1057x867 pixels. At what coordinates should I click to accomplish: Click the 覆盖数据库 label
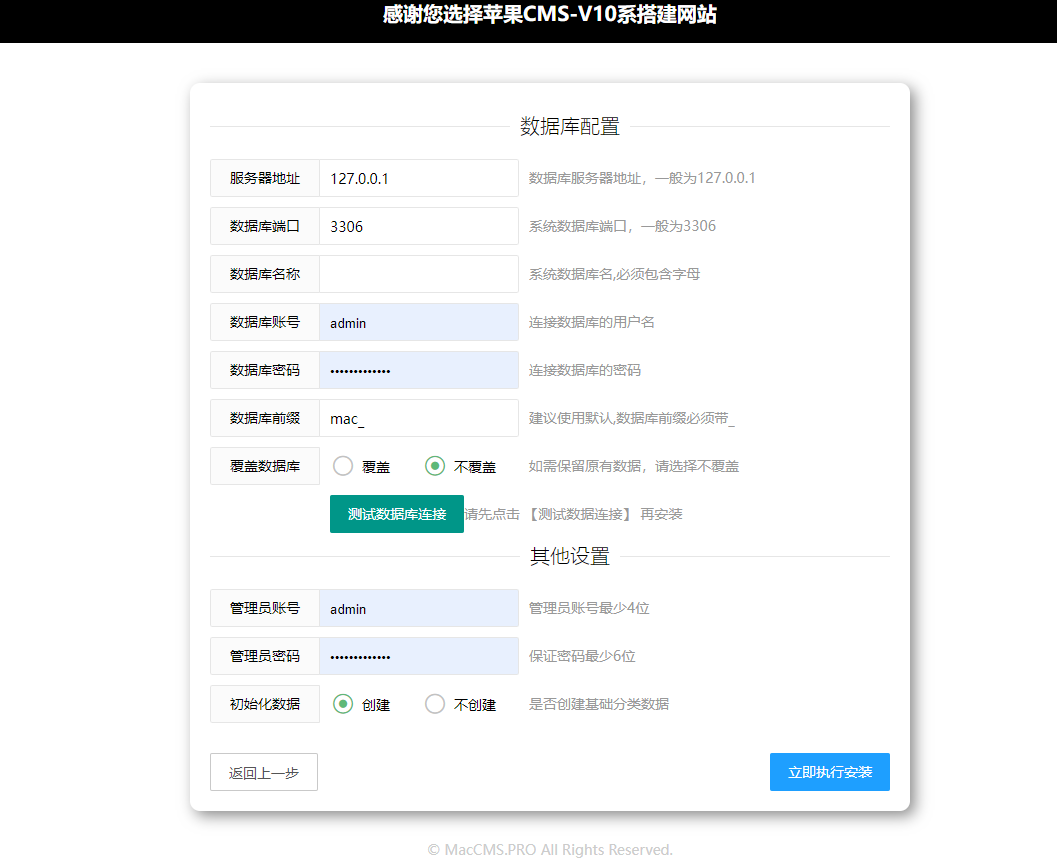click(x=264, y=466)
